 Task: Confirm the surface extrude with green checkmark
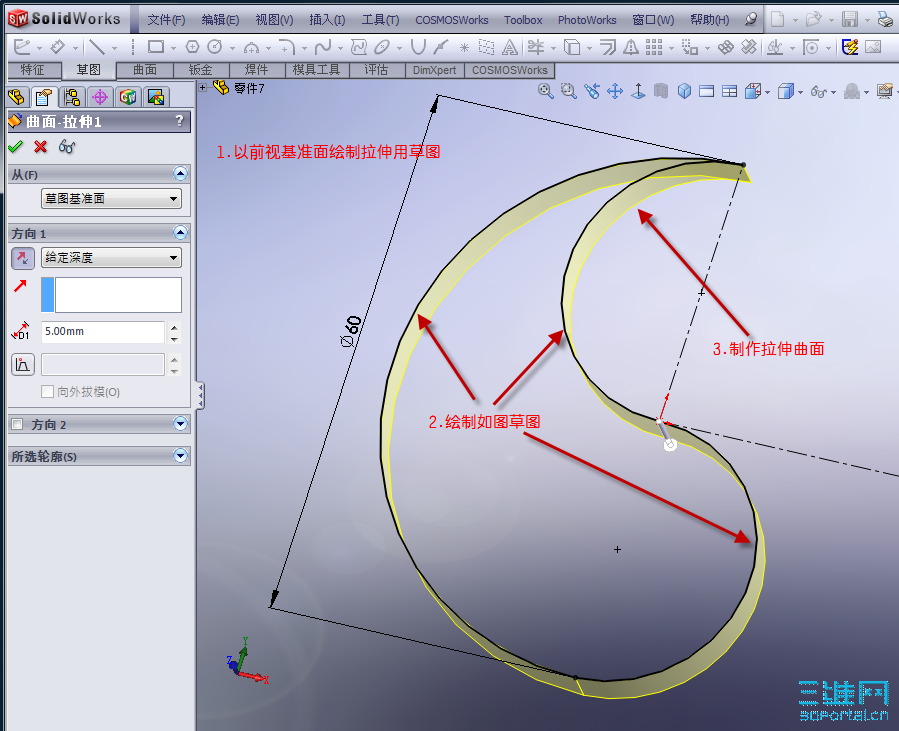(15, 147)
